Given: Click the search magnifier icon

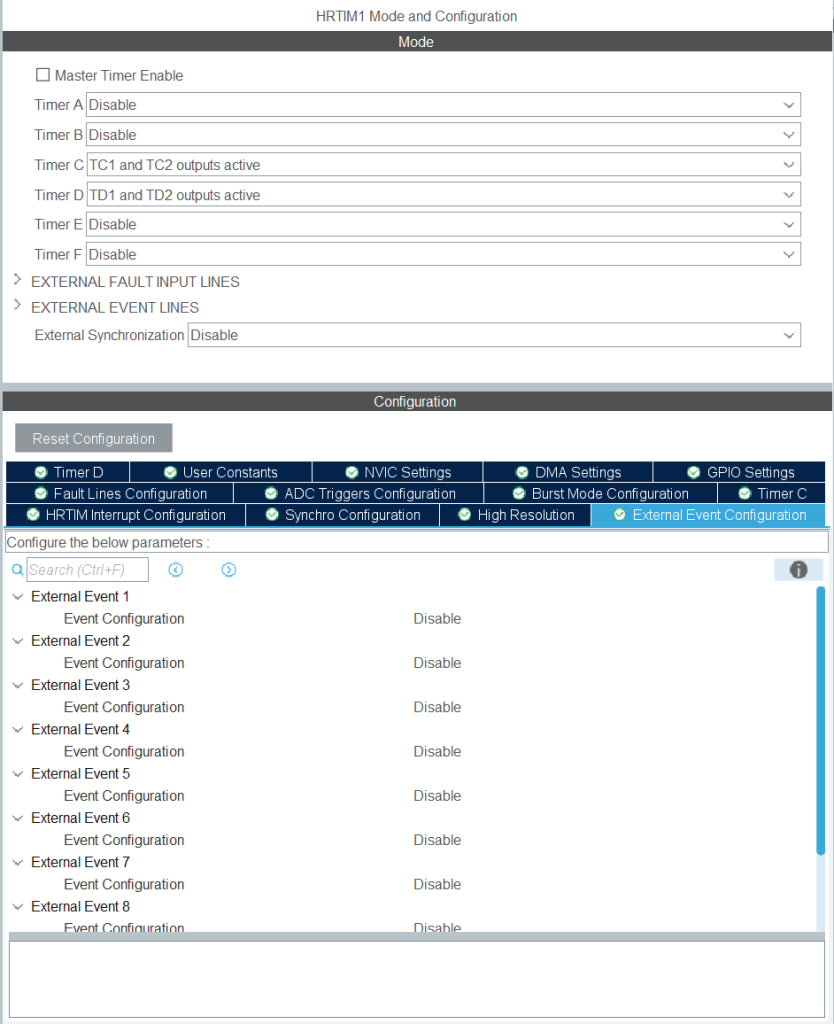Looking at the screenshot, I should click(x=17, y=570).
